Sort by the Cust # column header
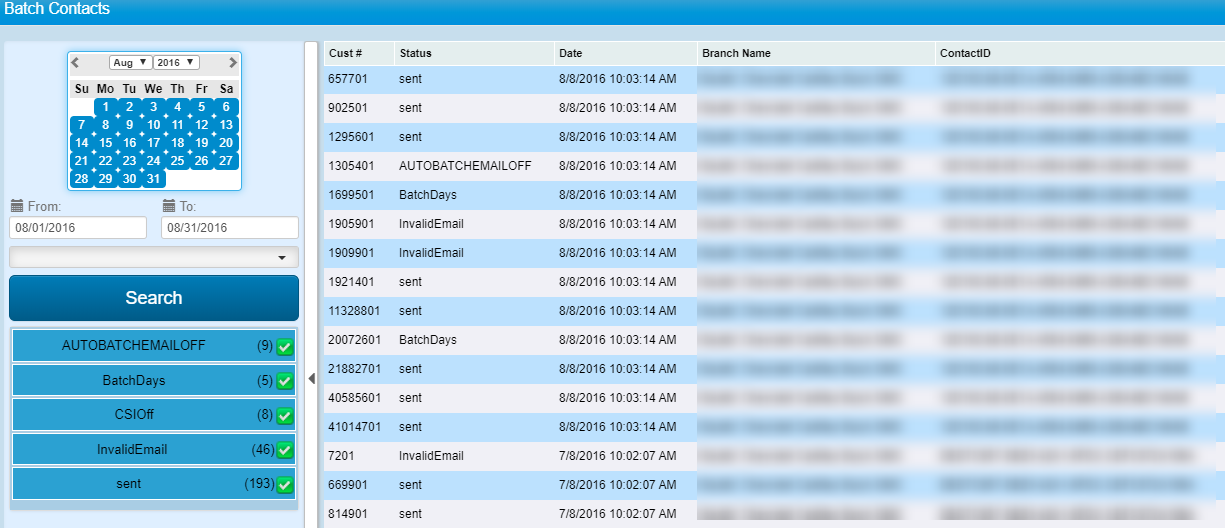The image size is (1225, 528). click(345, 53)
